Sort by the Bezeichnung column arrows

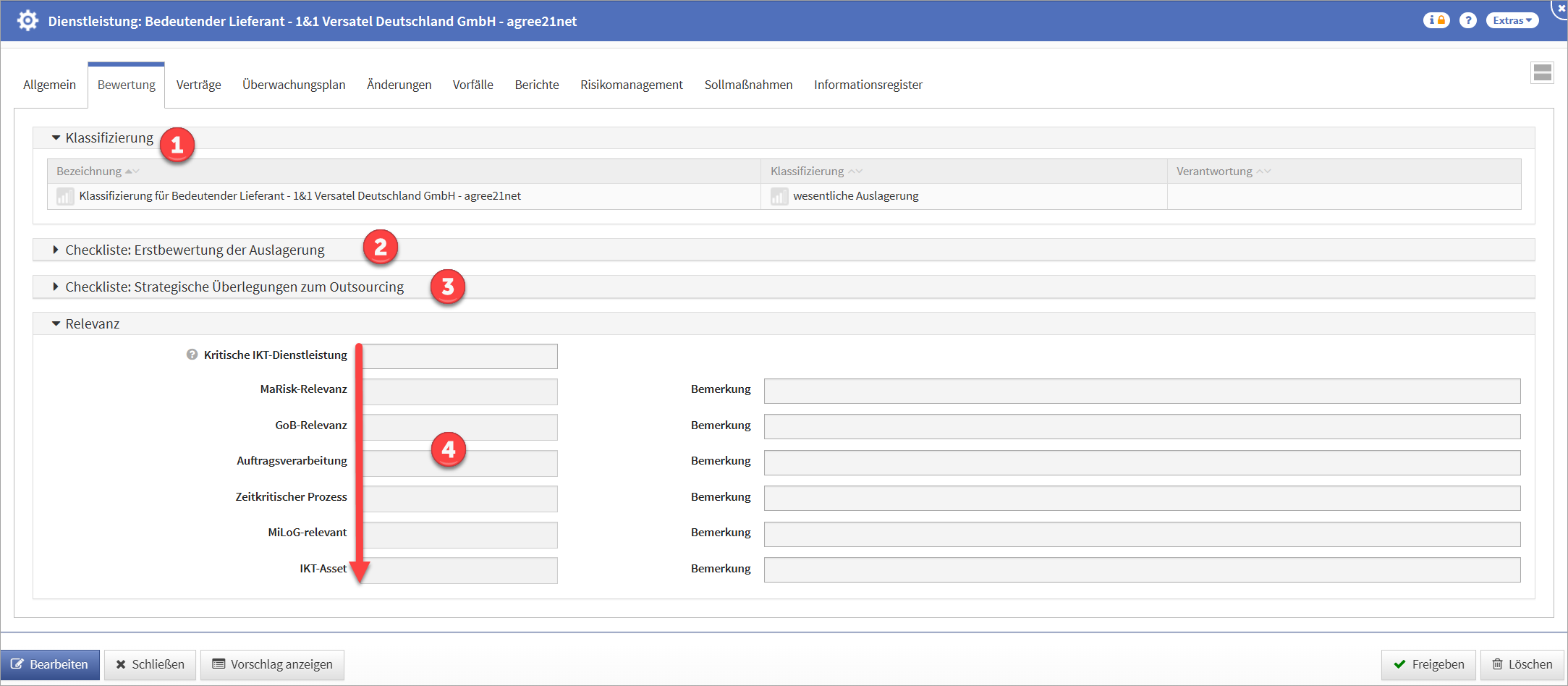(132, 171)
